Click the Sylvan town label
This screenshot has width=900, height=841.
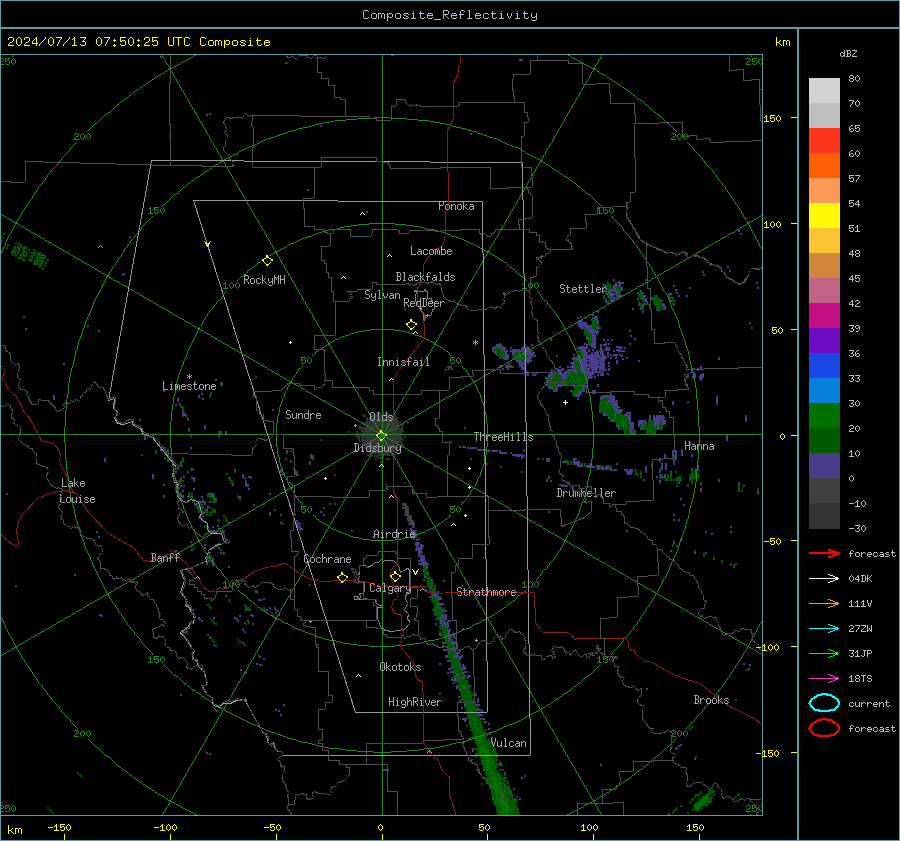point(382,294)
